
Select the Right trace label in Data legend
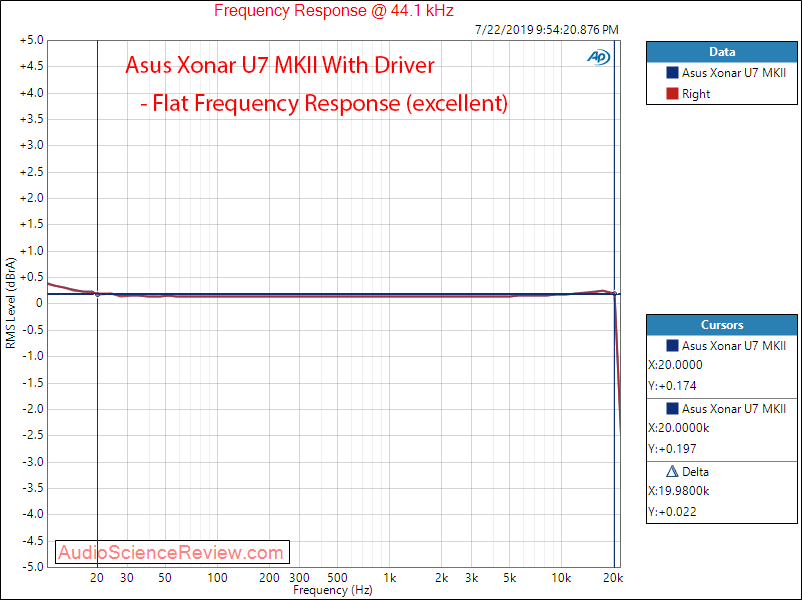[696, 94]
